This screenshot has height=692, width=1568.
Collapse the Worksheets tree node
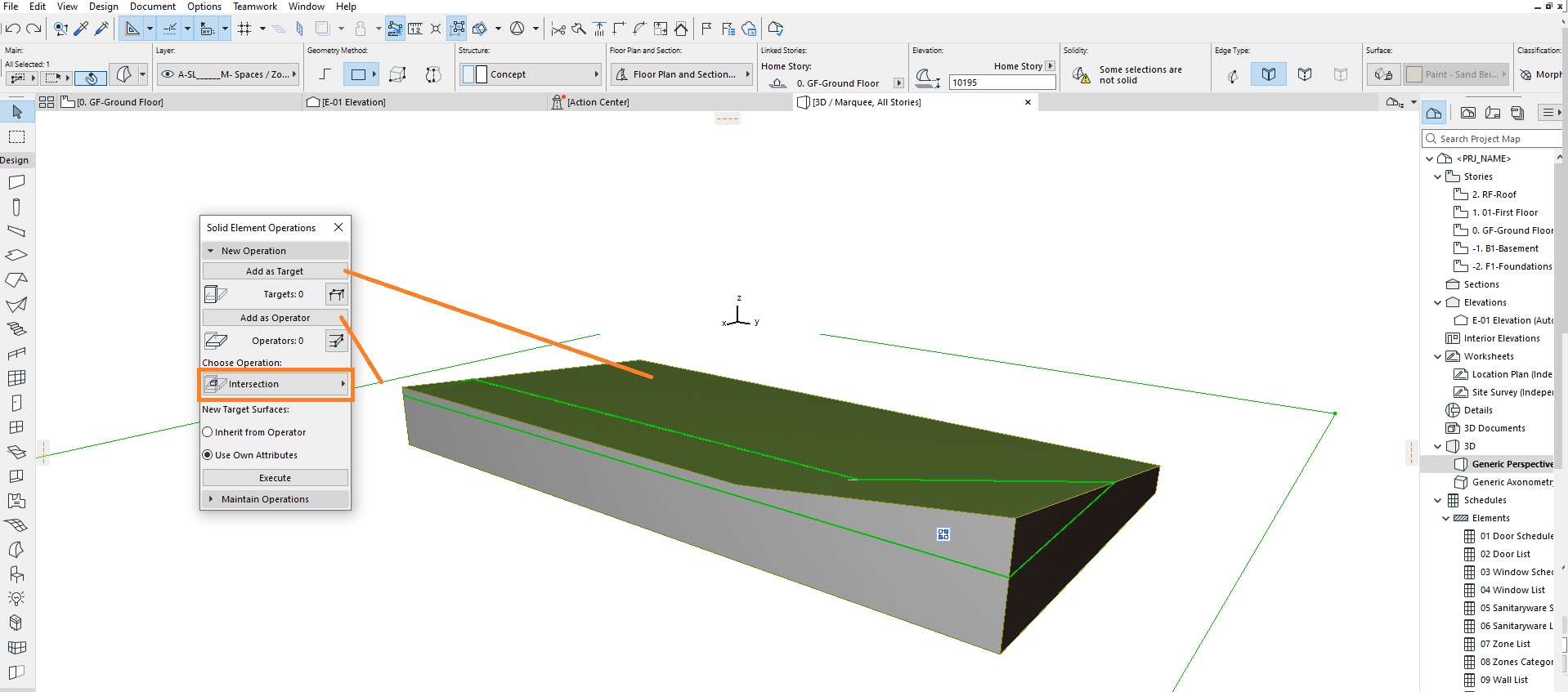pos(1438,356)
